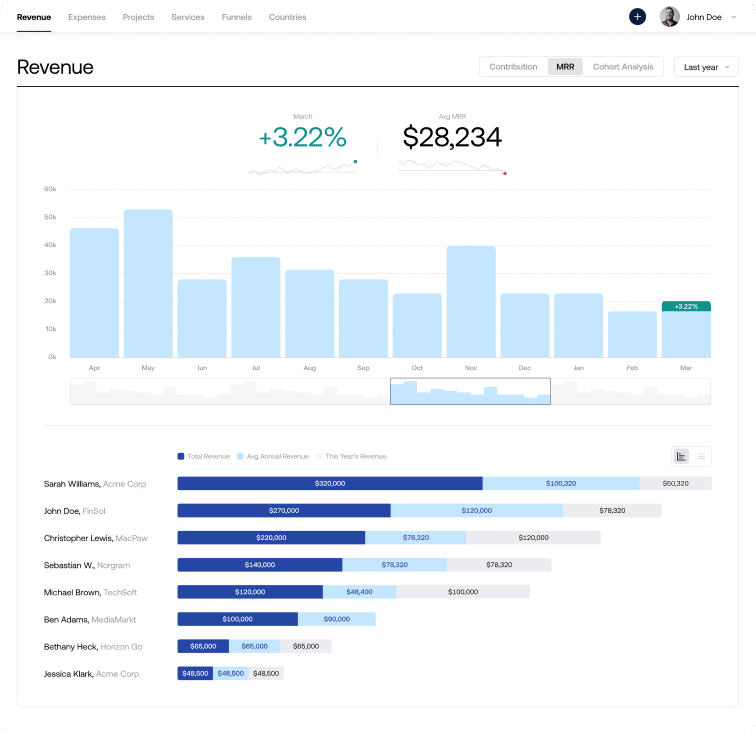Switch to Cohort Analysis view

point(623,67)
